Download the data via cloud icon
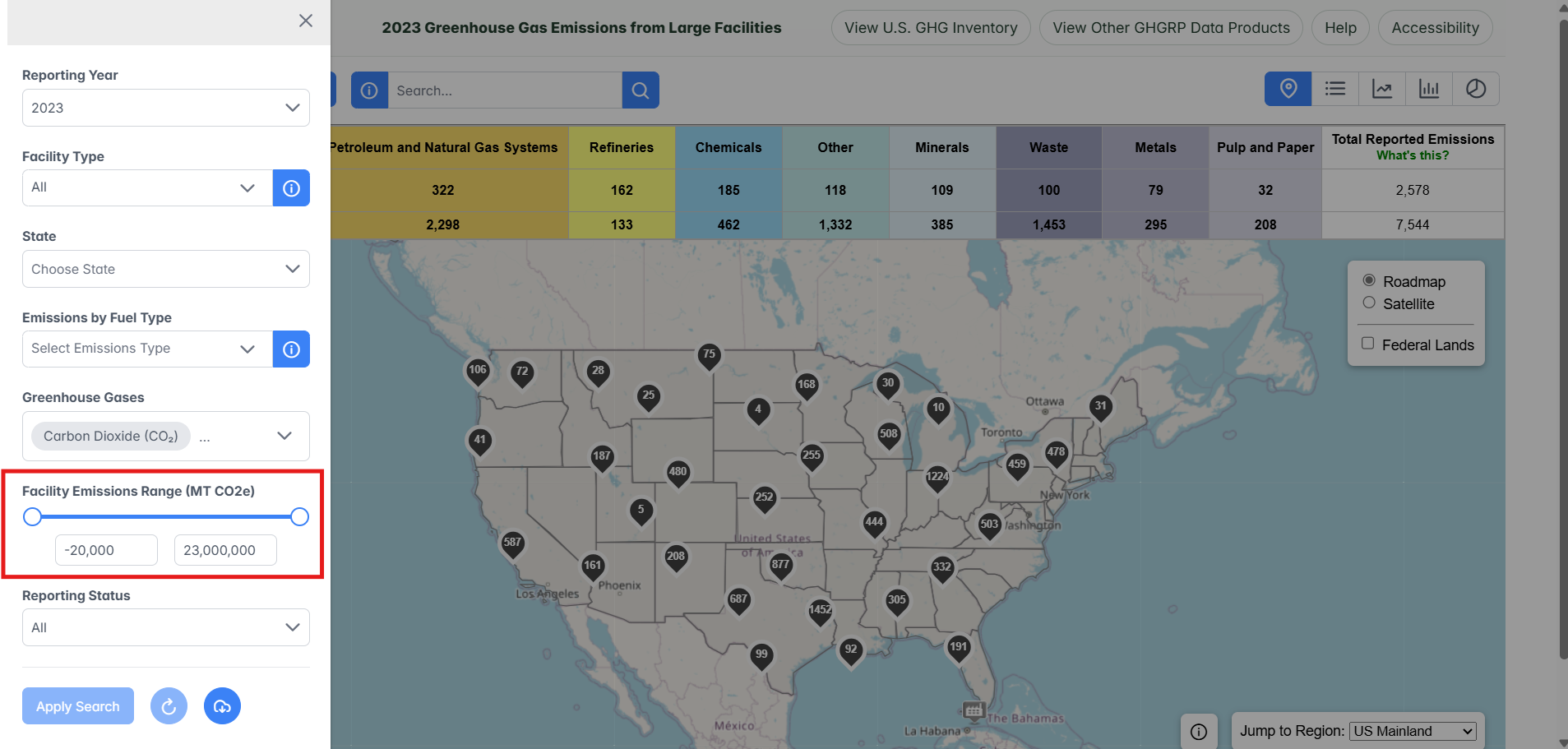1568x749 pixels. click(222, 705)
